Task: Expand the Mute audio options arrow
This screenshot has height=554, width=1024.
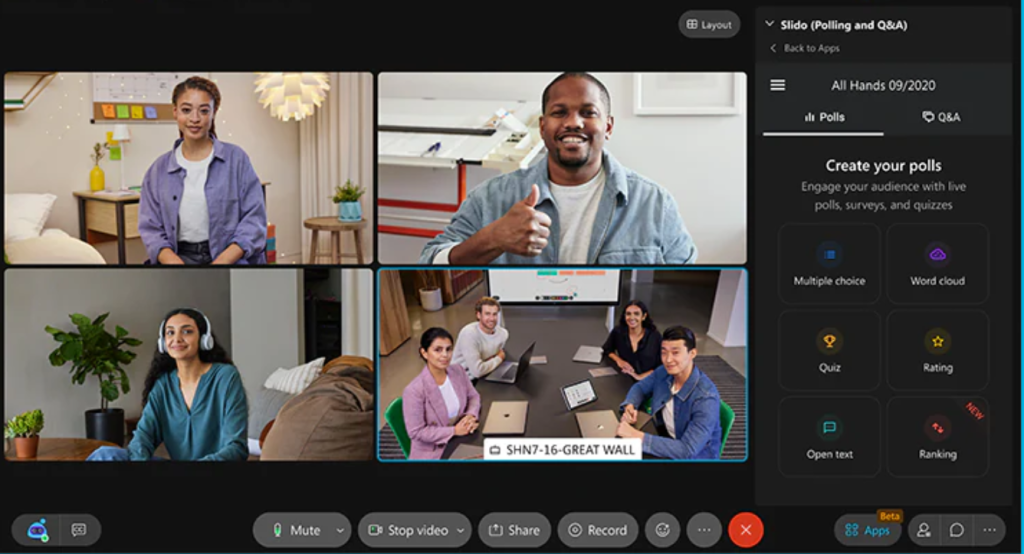Action: 340,530
